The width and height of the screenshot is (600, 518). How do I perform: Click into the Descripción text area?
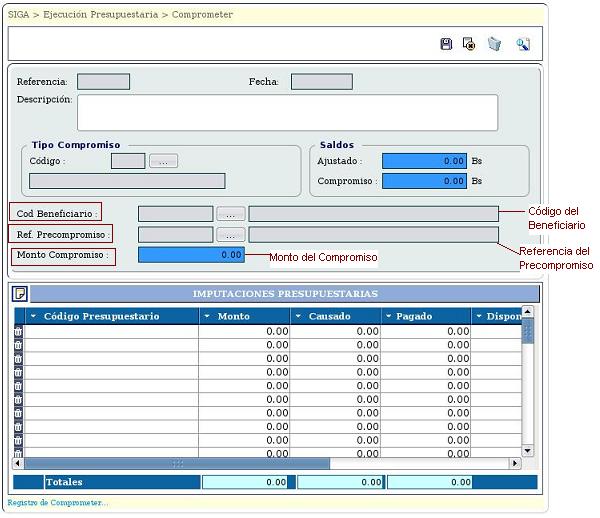287,113
